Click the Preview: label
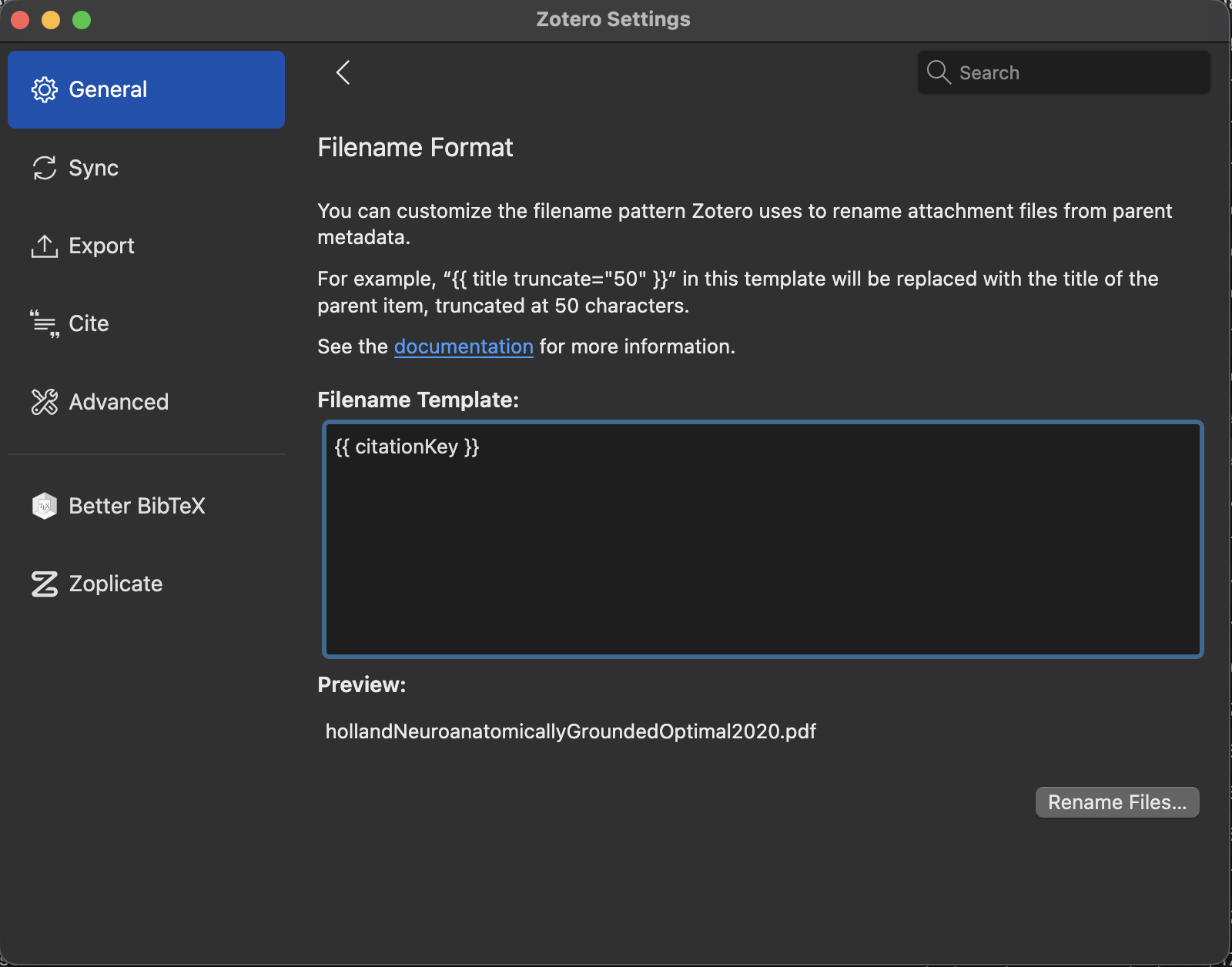The width and height of the screenshot is (1232, 967). pos(361,684)
